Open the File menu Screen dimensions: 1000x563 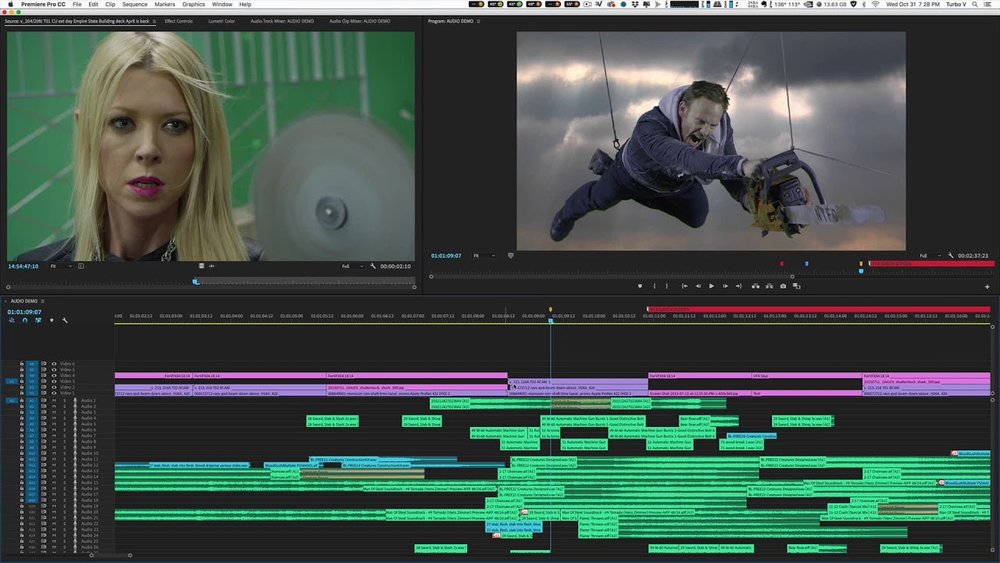coord(77,4)
